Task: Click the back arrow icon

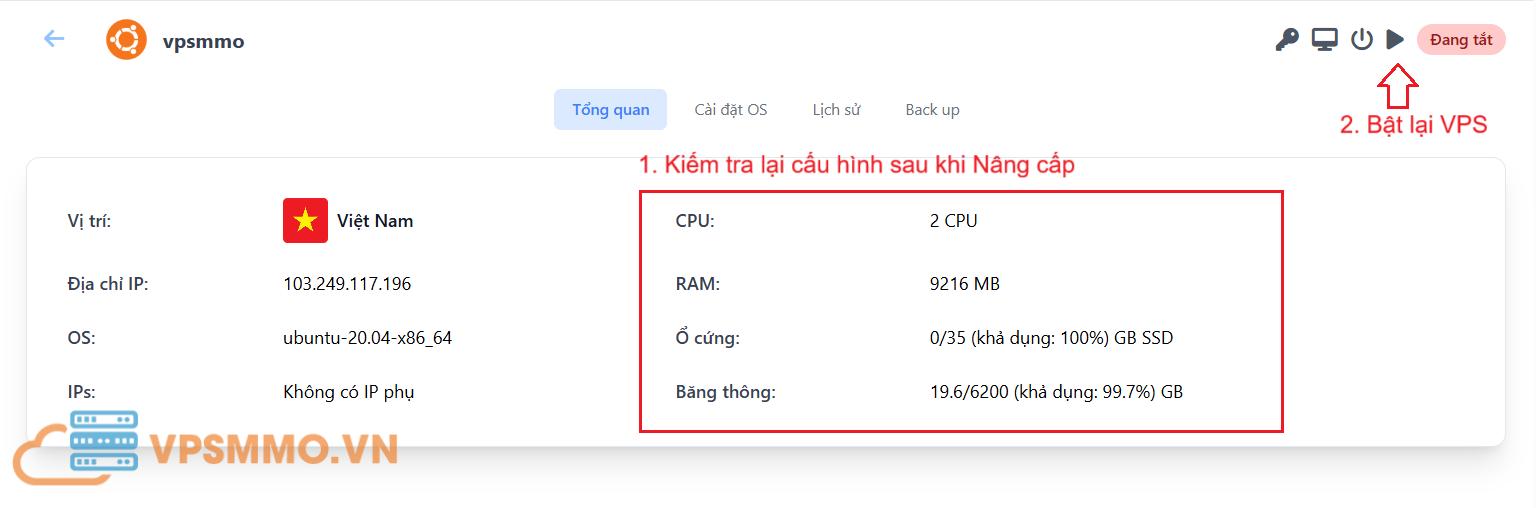Action: pos(54,39)
